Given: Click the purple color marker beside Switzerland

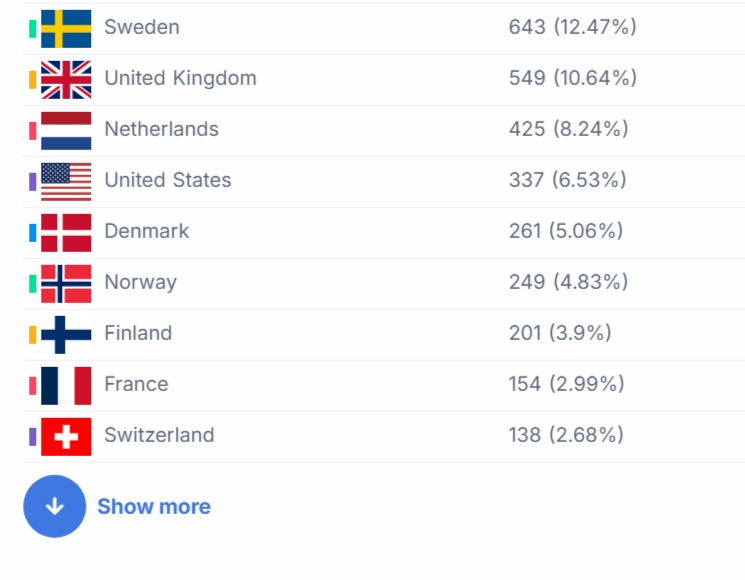Looking at the screenshot, I should [33, 436].
